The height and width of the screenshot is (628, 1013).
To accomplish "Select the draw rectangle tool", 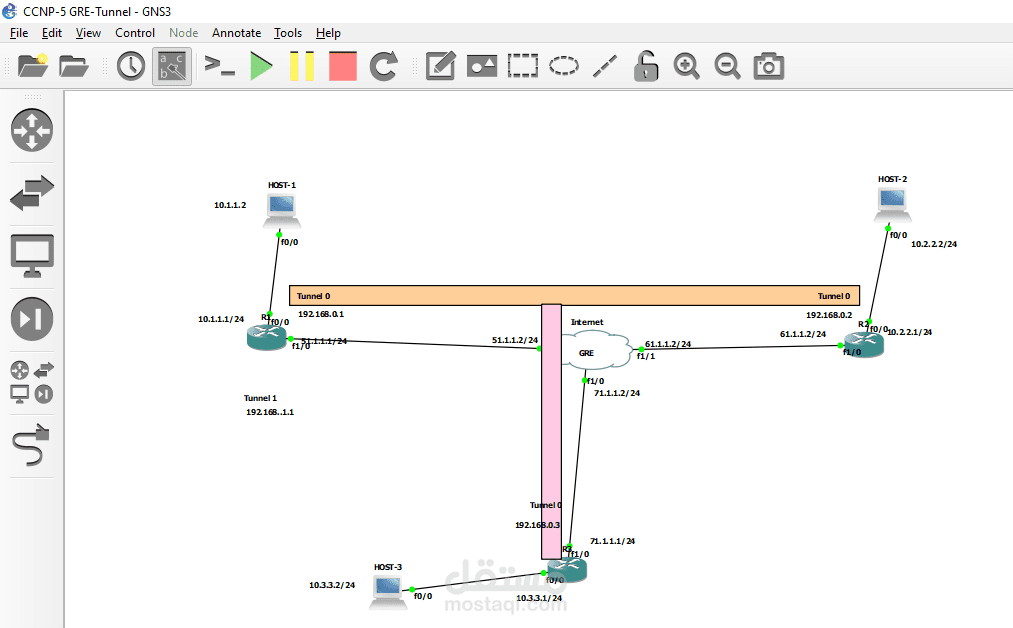I will coord(522,66).
